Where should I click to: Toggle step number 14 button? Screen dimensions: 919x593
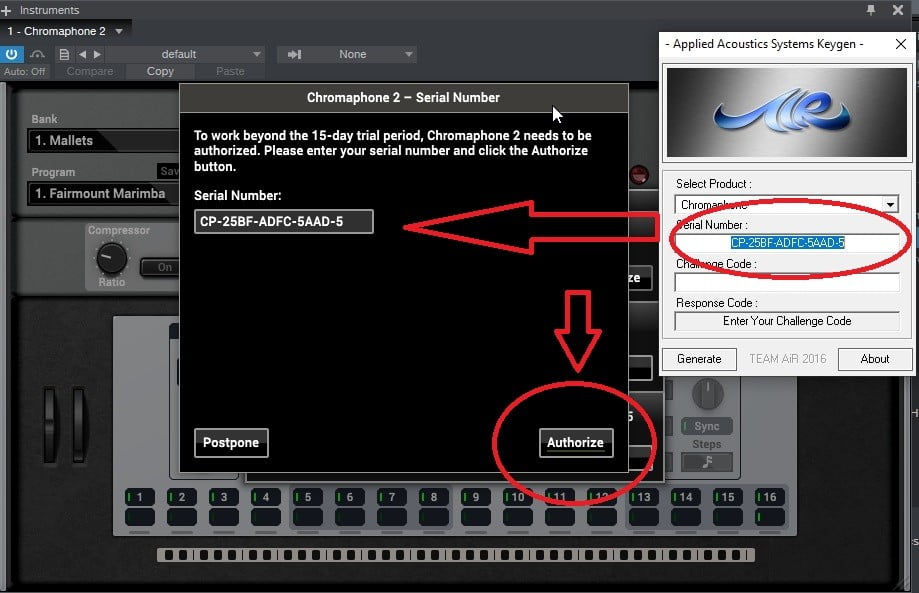686,497
